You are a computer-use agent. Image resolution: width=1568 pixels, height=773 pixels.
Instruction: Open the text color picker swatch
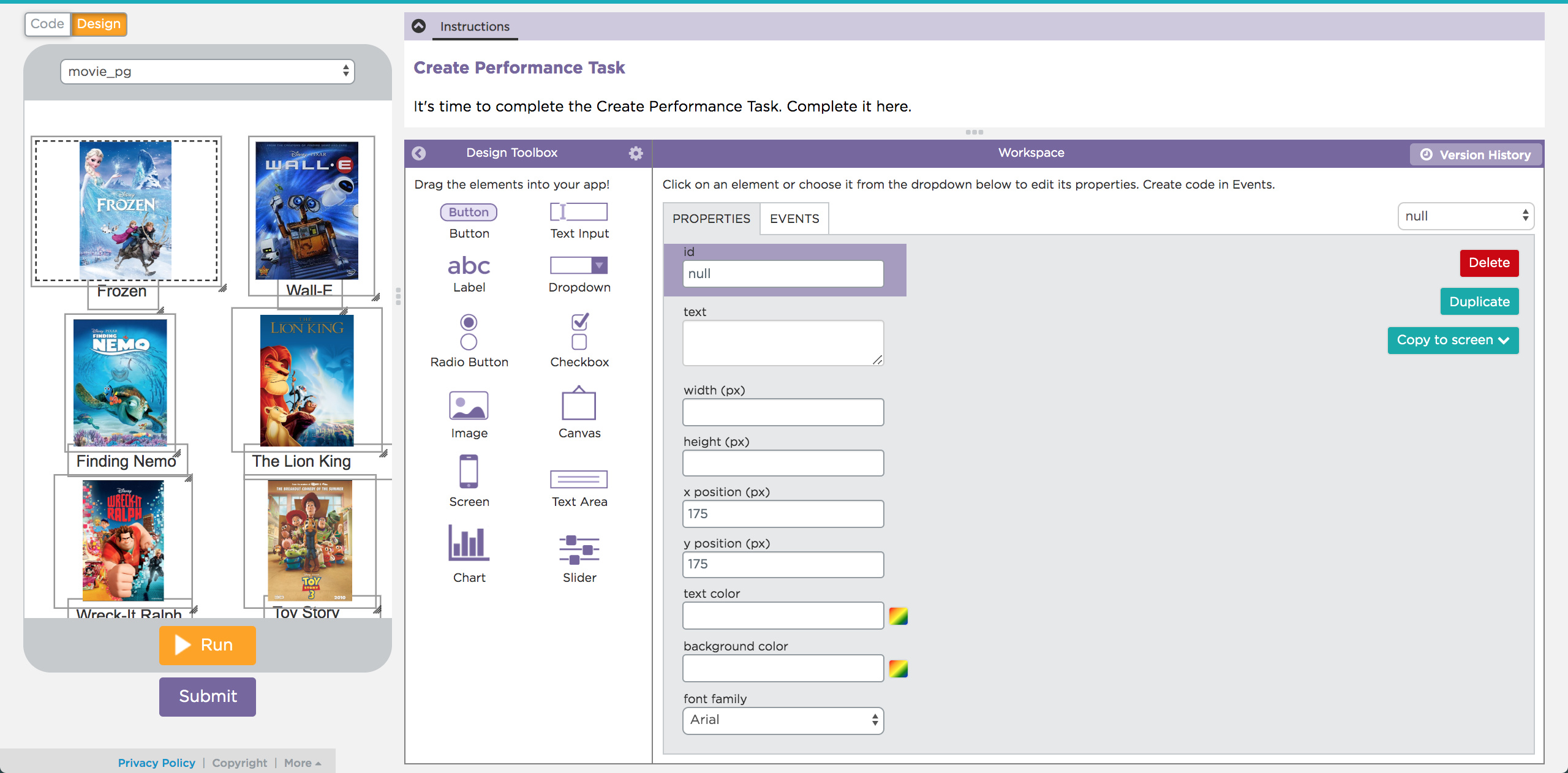(898, 616)
